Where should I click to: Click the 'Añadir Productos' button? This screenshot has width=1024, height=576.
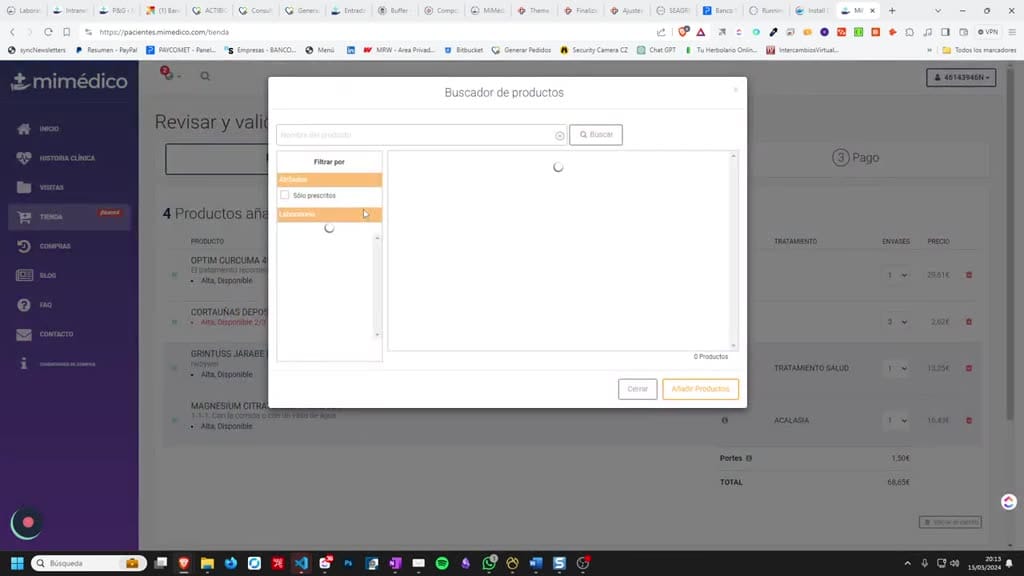click(700, 389)
